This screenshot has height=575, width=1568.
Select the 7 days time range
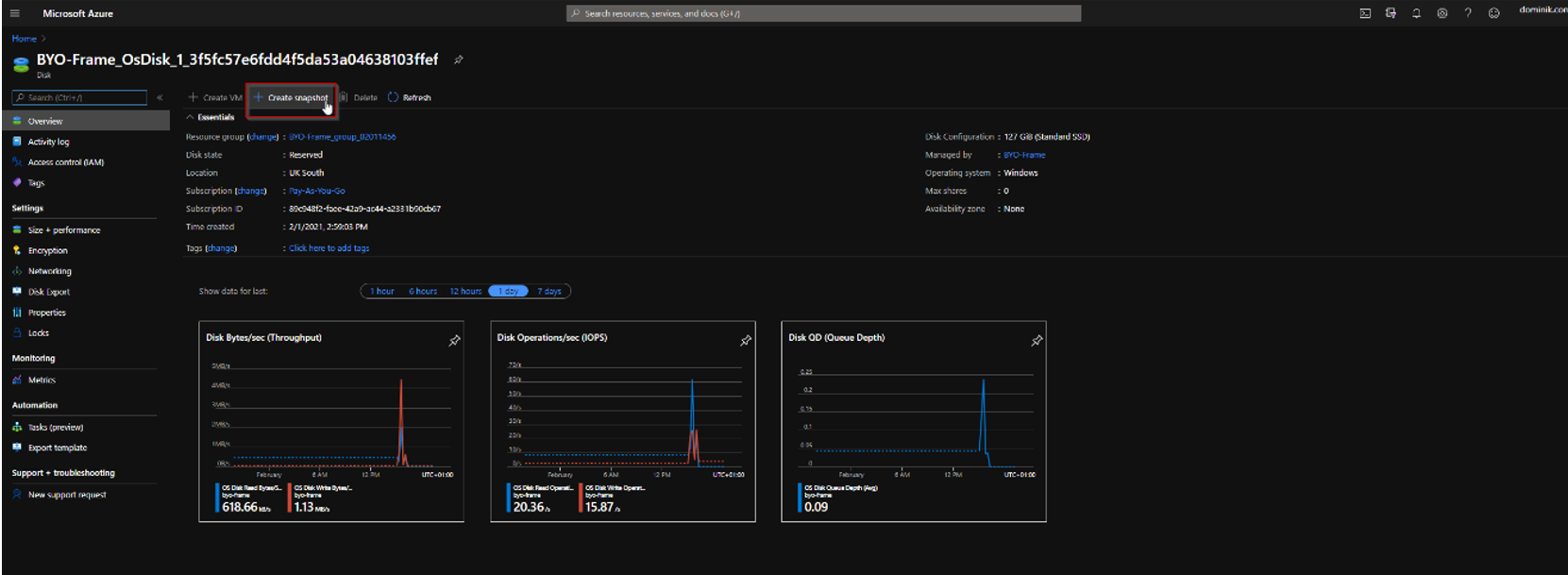(549, 291)
